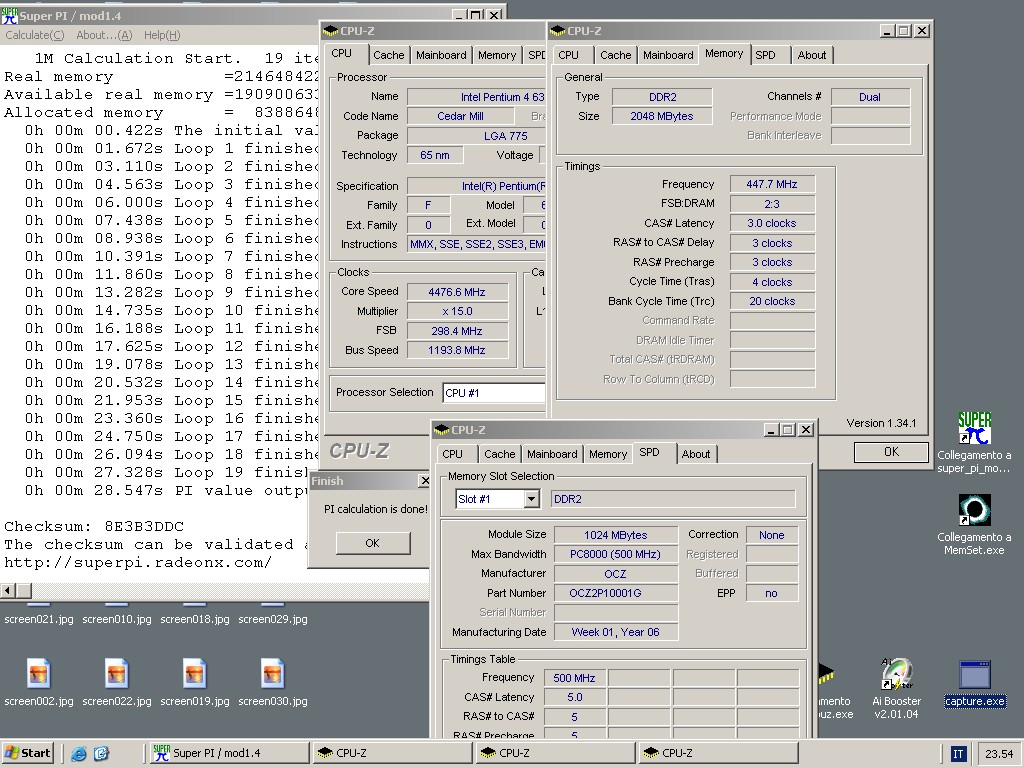The width and height of the screenshot is (1024, 768).
Task: Click DDR2 memory type field in SPD window
Action: pos(673,499)
